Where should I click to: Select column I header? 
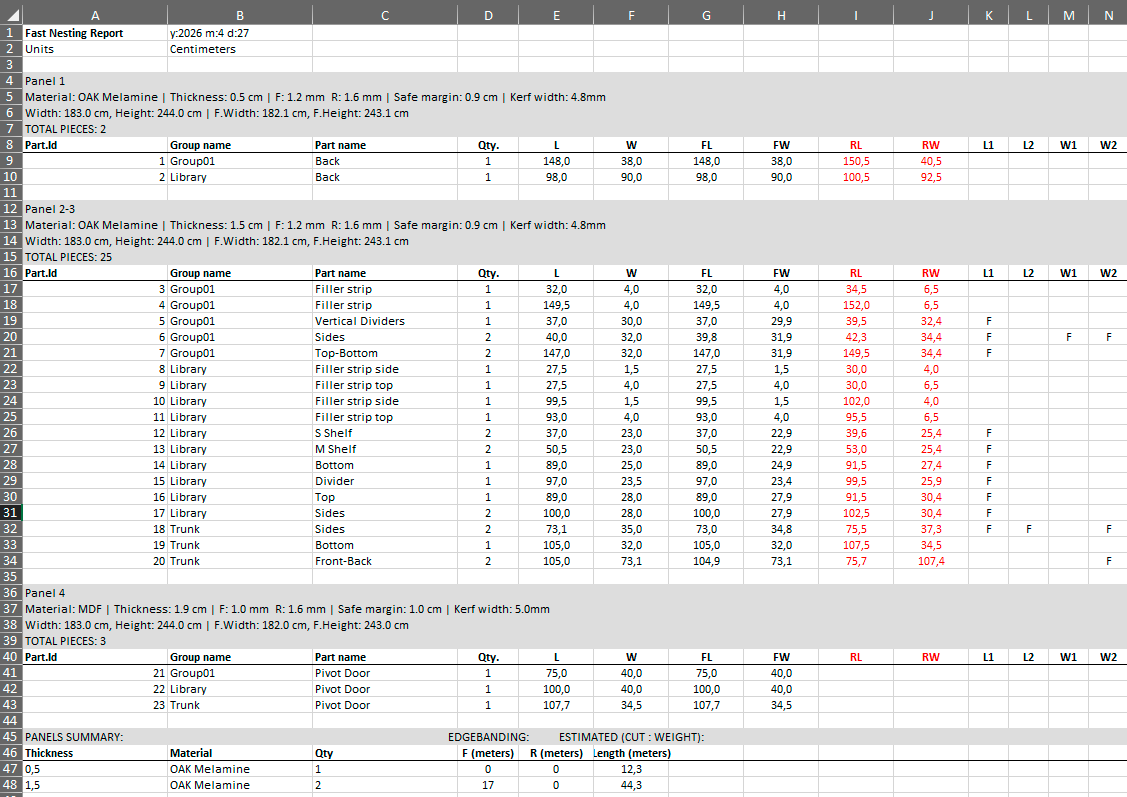pos(855,15)
